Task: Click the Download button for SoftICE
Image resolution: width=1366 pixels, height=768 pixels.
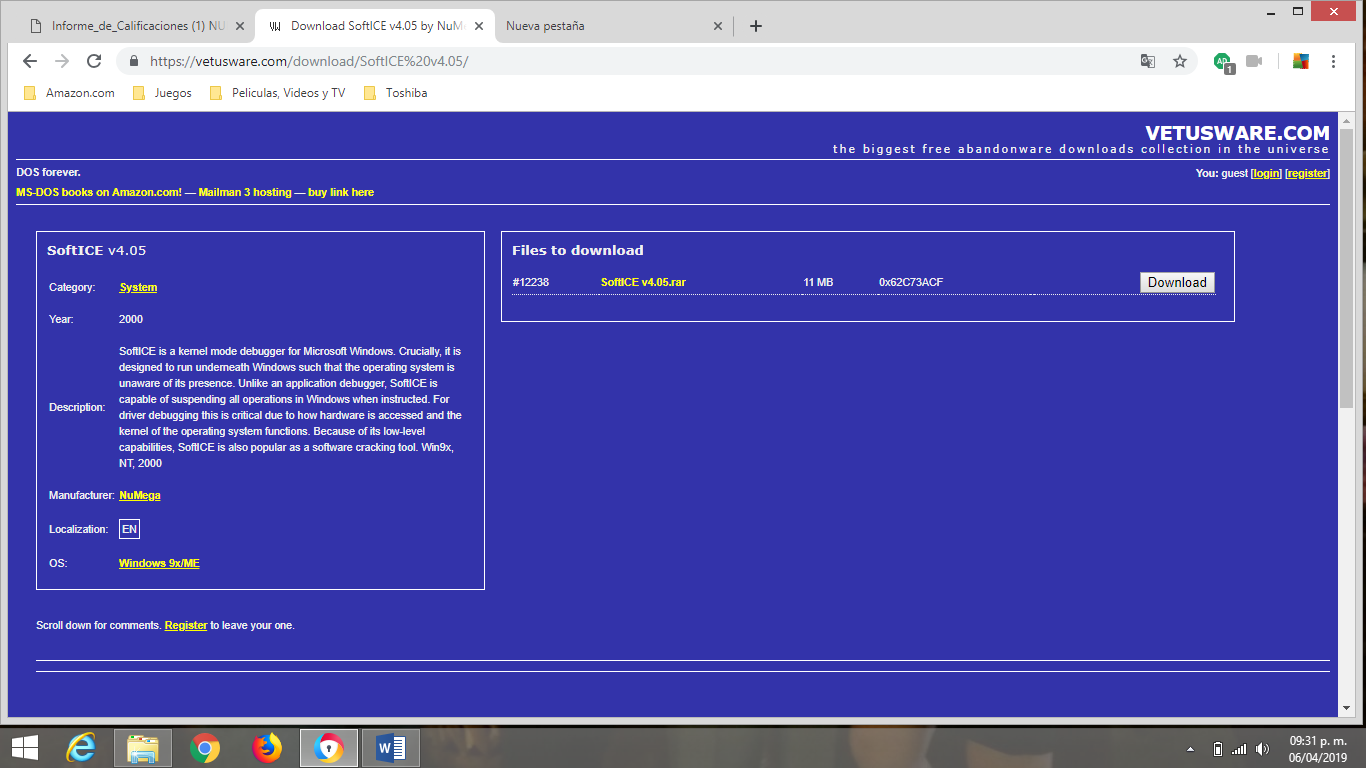Action: pyautogui.click(x=1176, y=282)
